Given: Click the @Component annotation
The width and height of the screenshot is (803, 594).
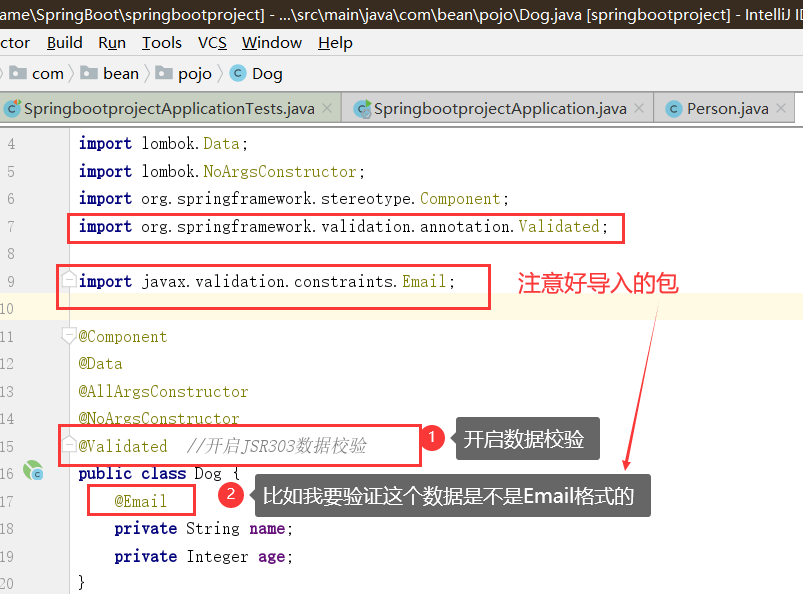Looking at the screenshot, I should click(x=123, y=336).
